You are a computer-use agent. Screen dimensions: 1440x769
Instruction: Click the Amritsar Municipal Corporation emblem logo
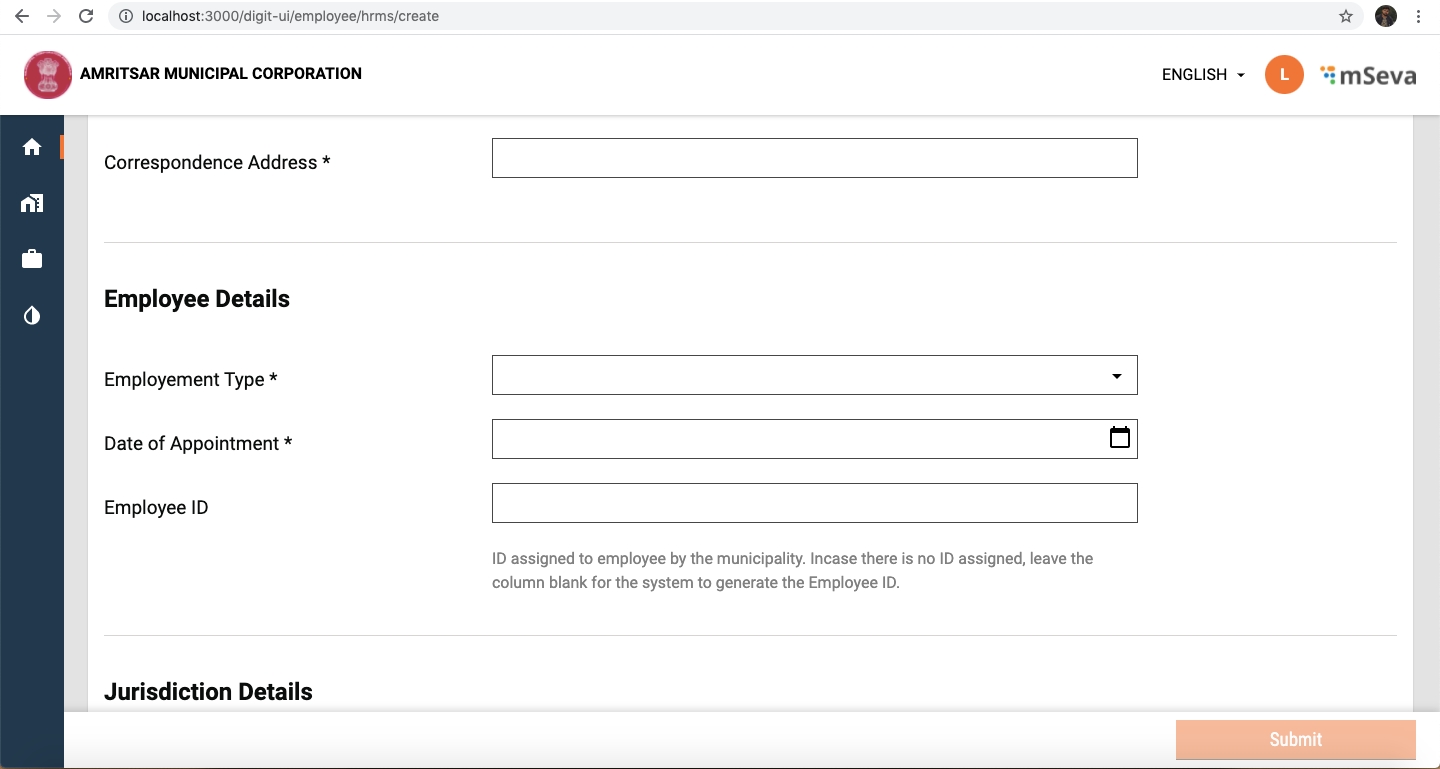(x=48, y=75)
